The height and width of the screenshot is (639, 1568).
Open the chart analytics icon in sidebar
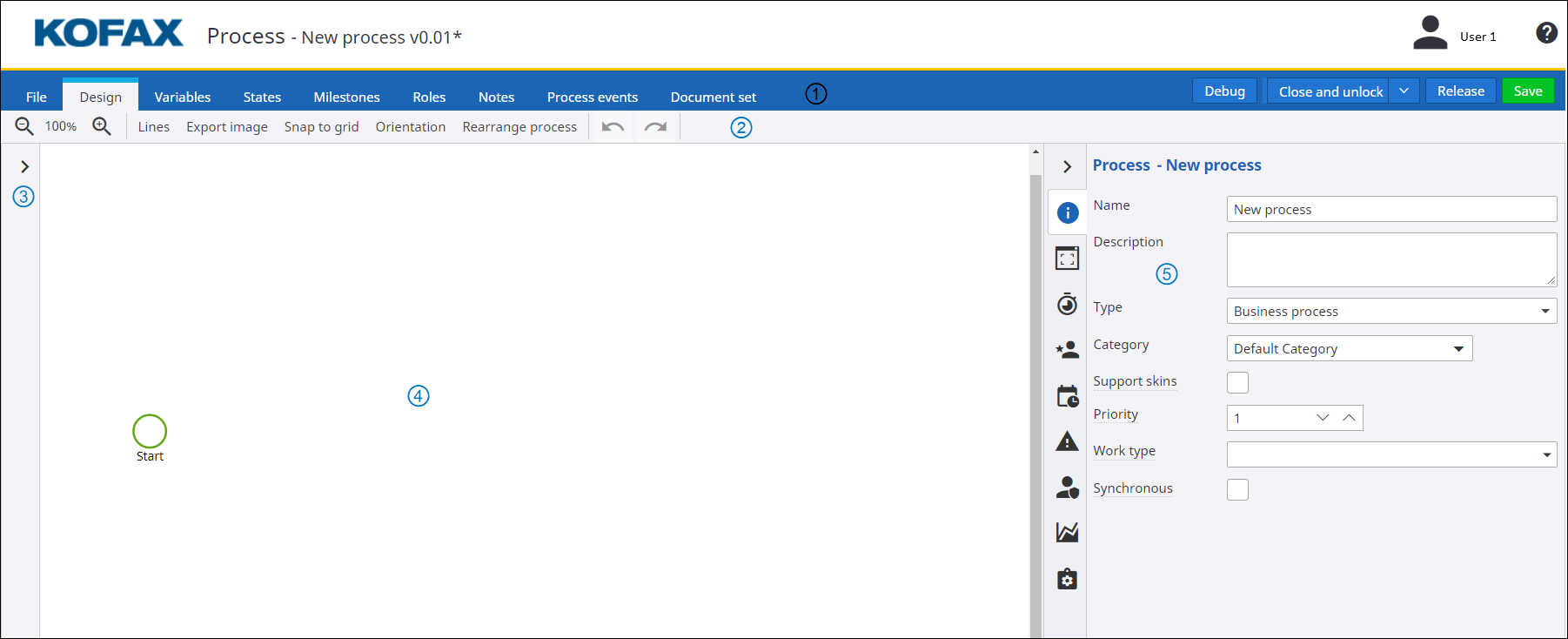(x=1067, y=532)
